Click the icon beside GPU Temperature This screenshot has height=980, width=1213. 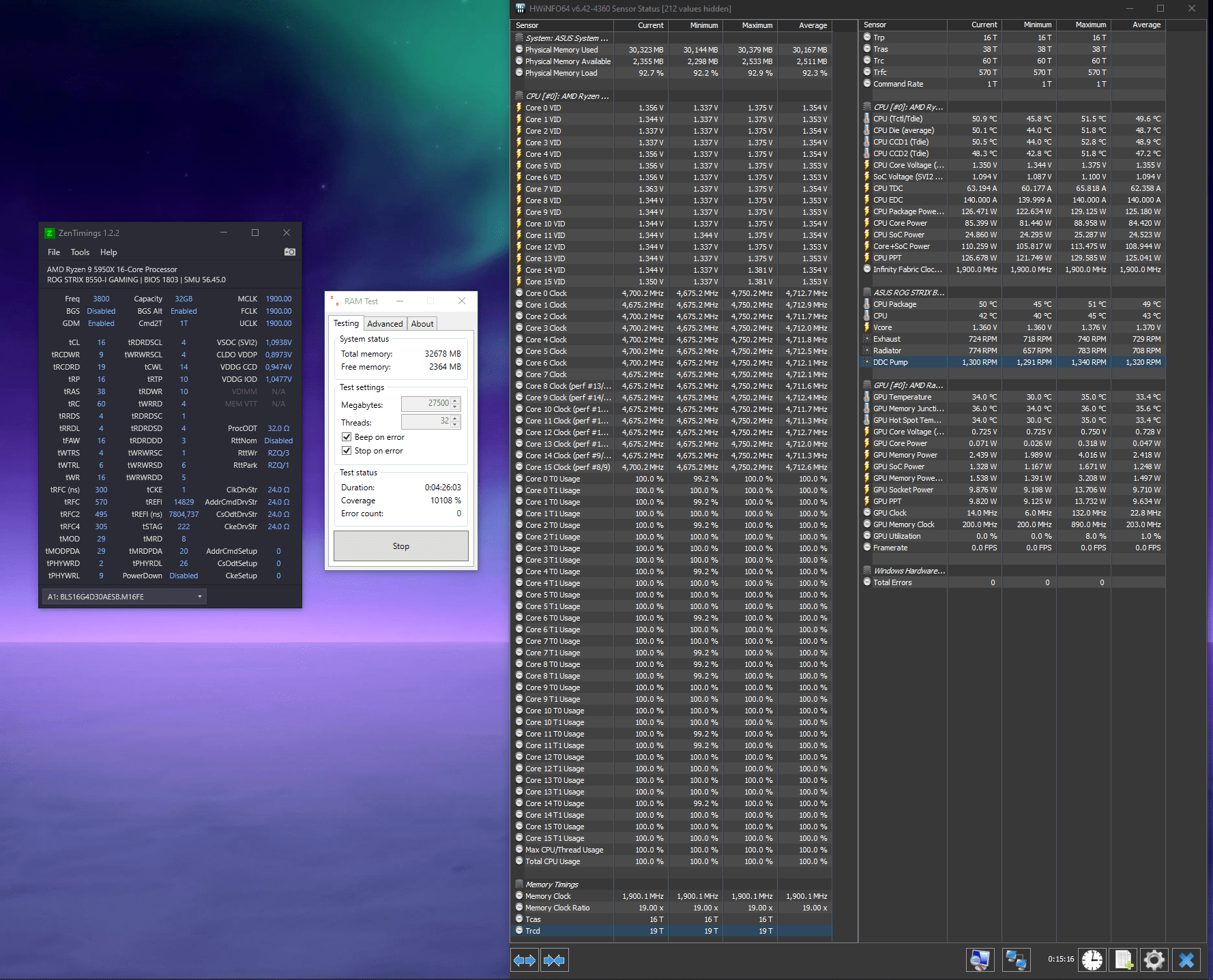(867, 397)
